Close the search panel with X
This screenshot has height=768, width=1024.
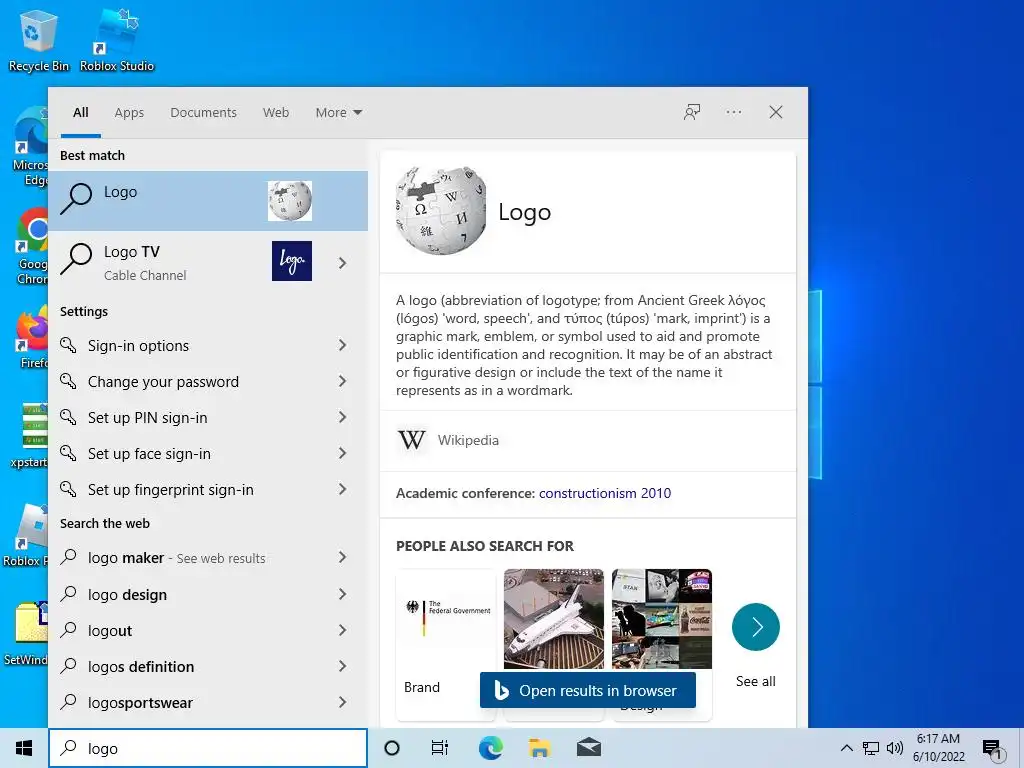point(776,112)
